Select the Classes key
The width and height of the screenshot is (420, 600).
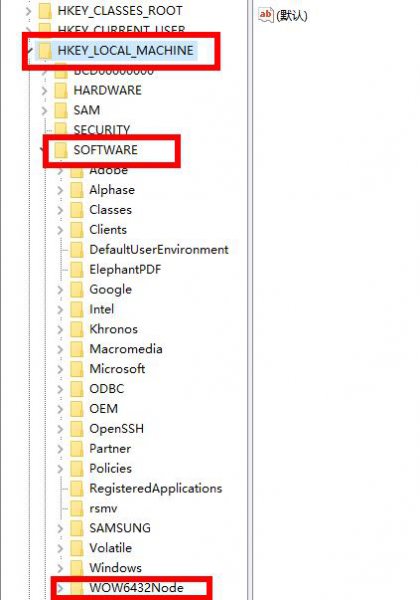click(111, 210)
